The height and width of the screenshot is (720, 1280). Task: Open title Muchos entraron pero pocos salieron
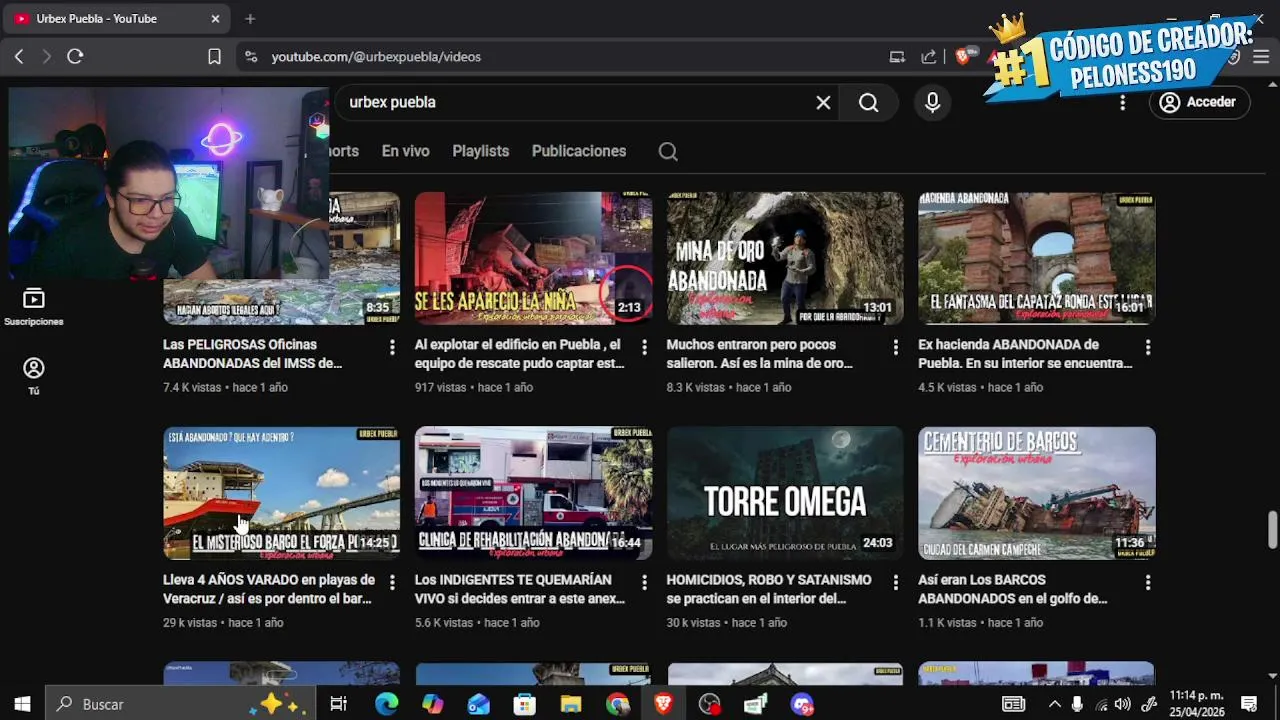[x=760, y=354]
